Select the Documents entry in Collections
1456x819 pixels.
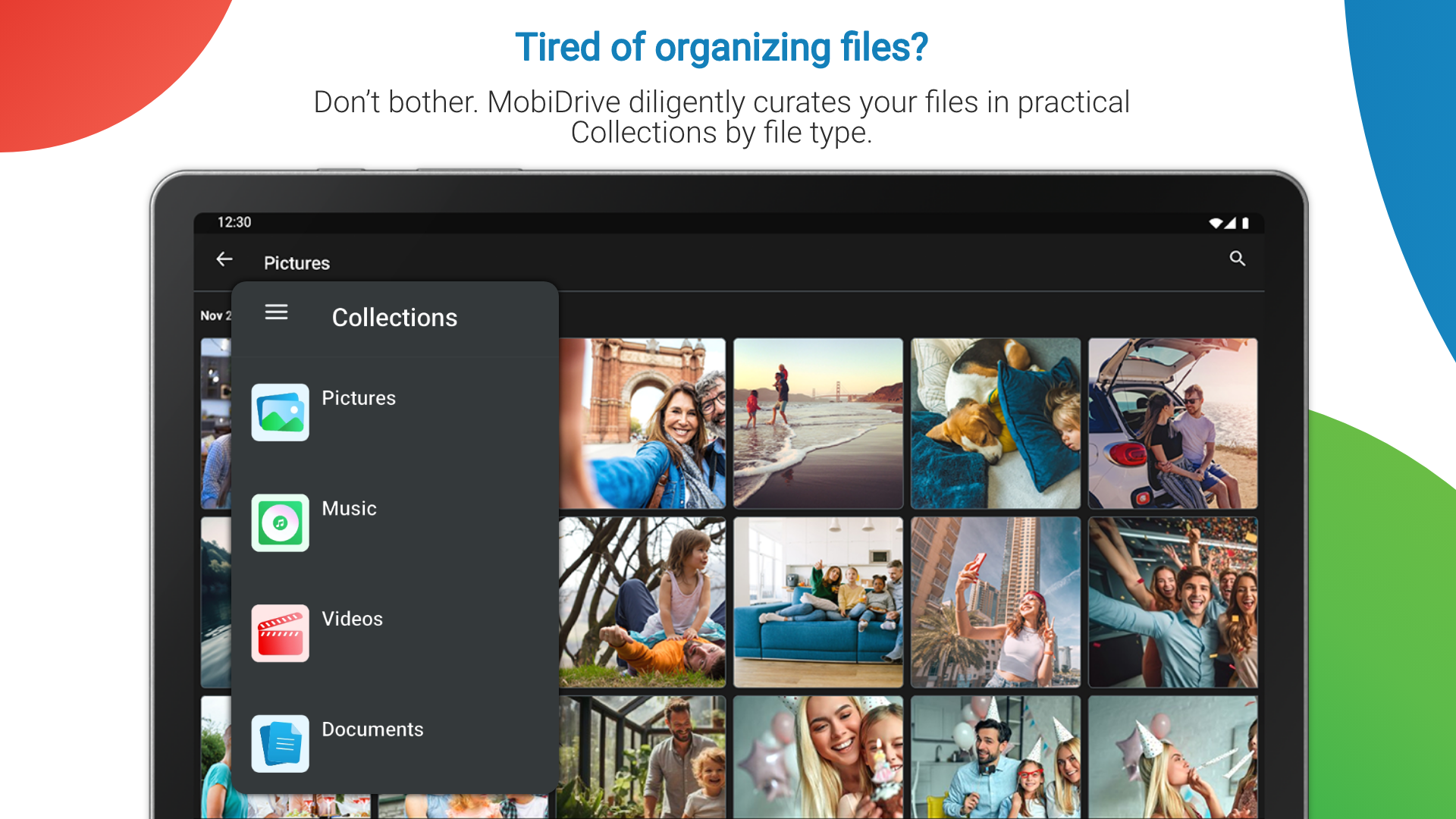coord(372,730)
